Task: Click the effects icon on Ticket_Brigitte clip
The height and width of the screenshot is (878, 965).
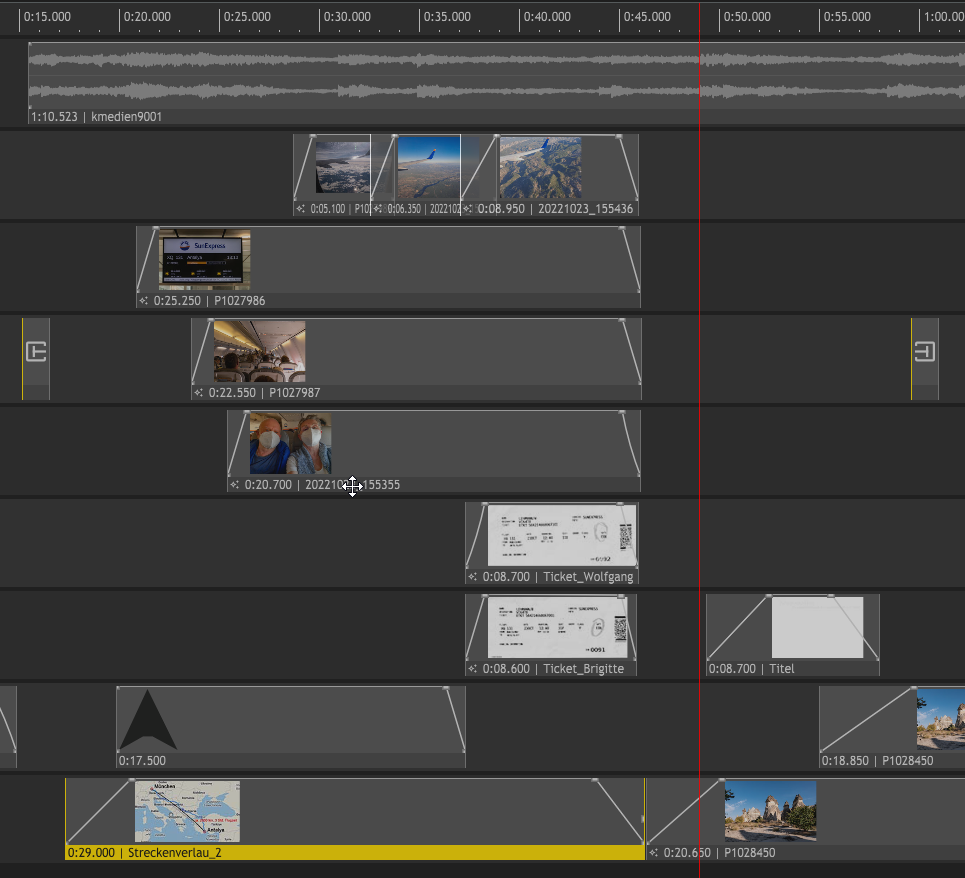Action: pos(472,669)
